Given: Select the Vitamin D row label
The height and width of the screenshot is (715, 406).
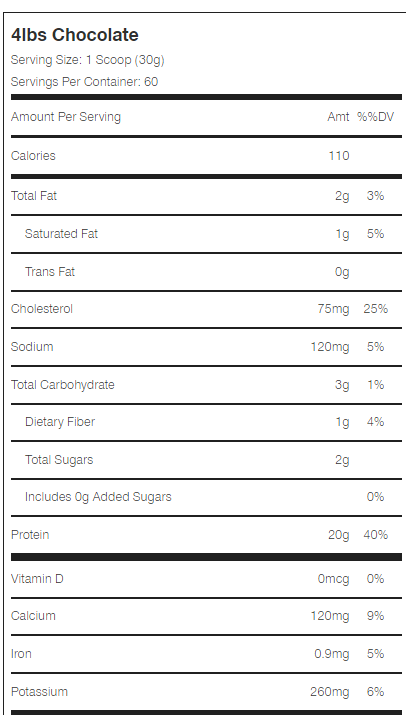Looking at the screenshot, I should pos(37,579).
